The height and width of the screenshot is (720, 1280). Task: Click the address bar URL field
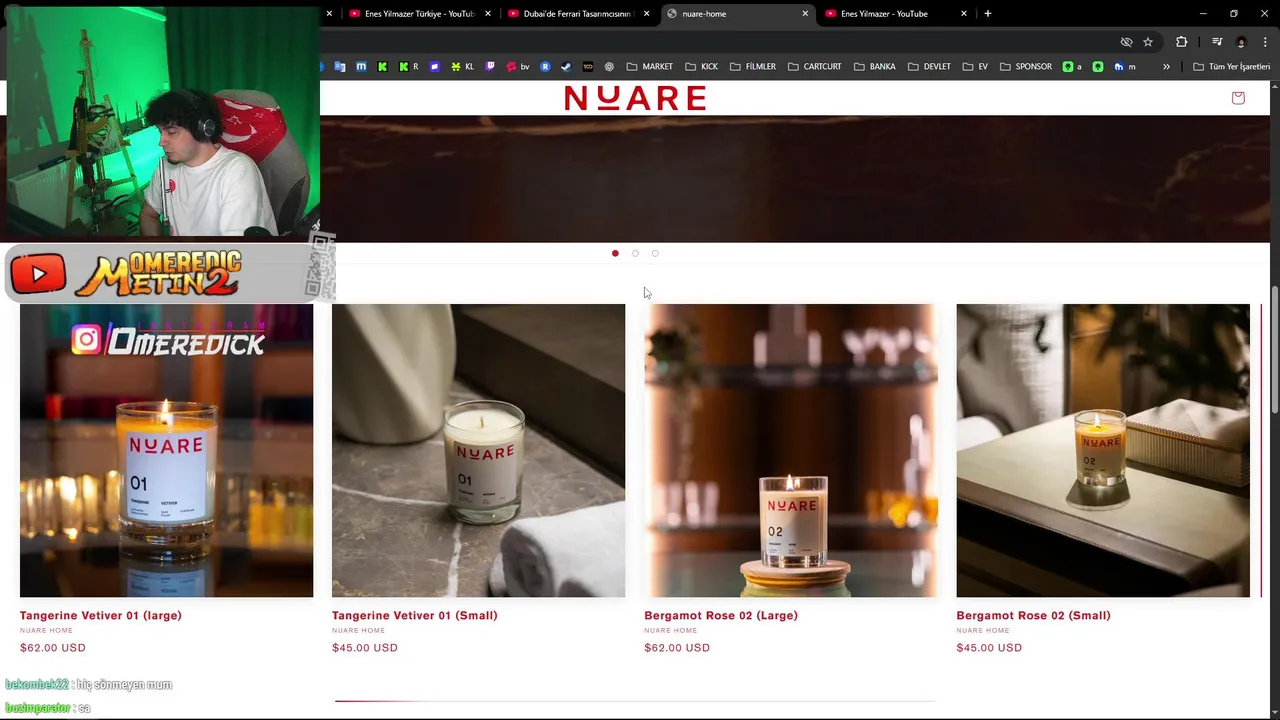click(x=715, y=42)
